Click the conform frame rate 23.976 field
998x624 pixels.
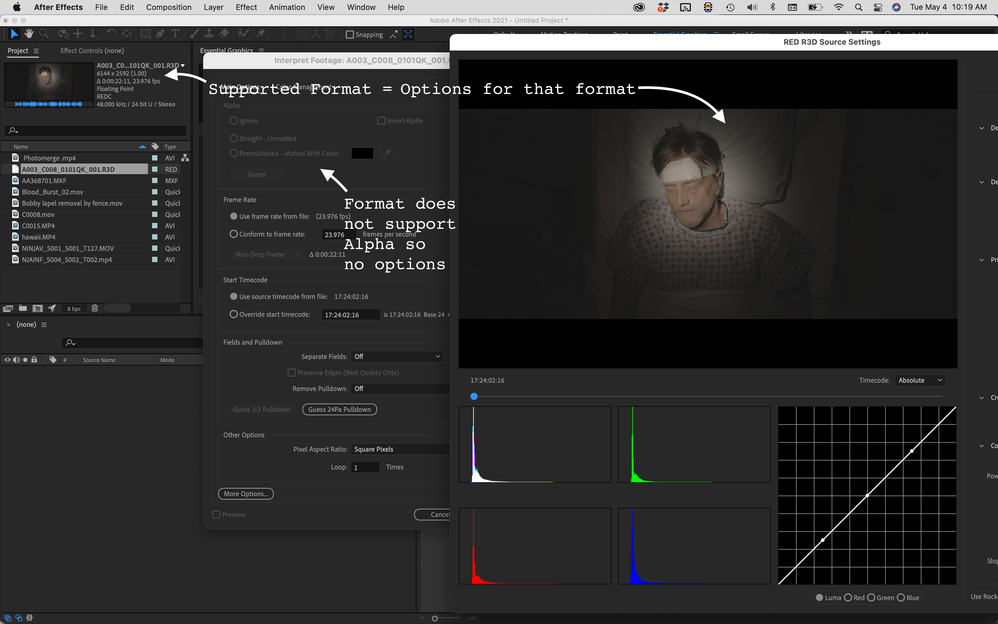click(338, 234)
